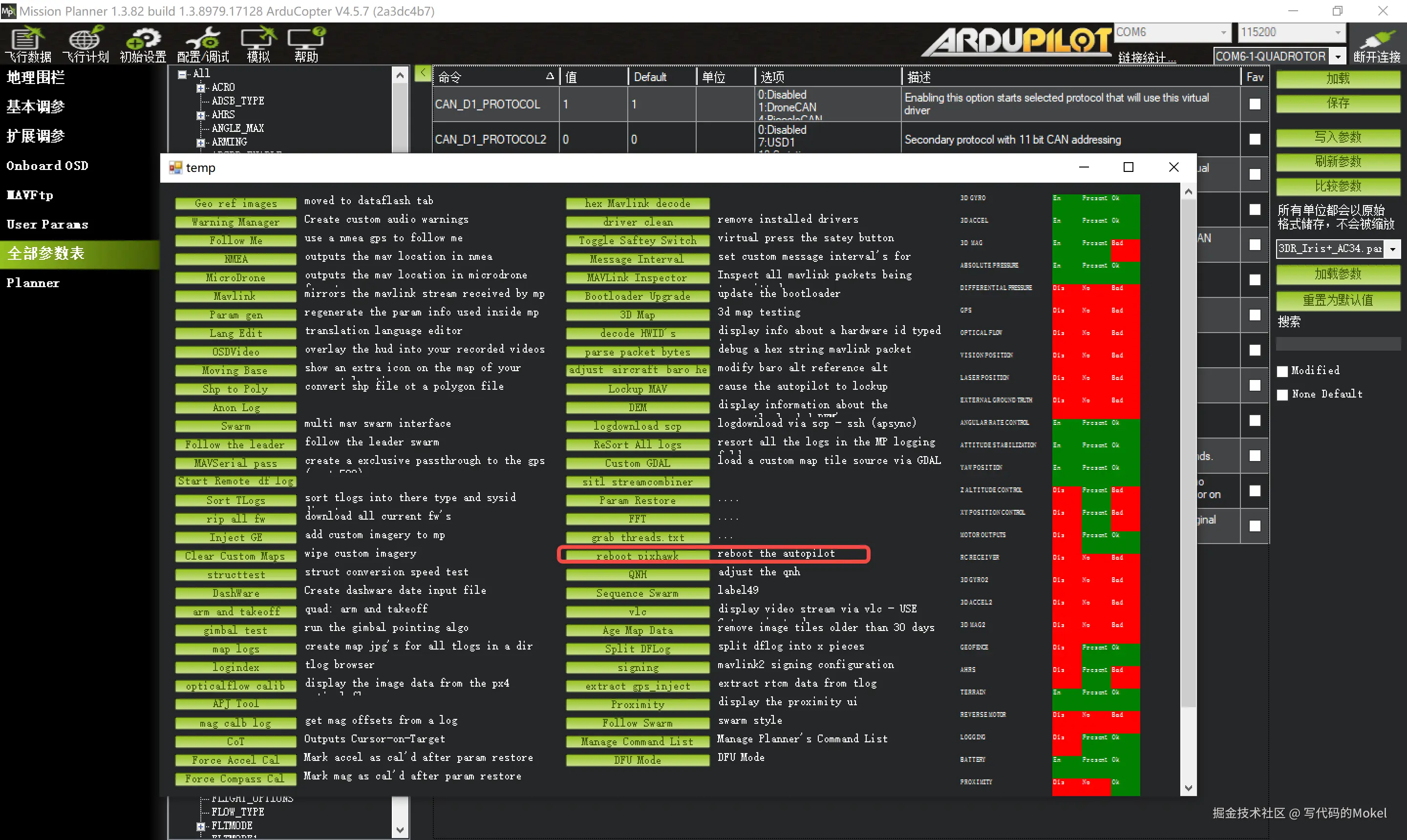Click the green collapse arrow beside 命令 header
The height and width of the screenshot is (840, 1407).
[x=423, y=74]
